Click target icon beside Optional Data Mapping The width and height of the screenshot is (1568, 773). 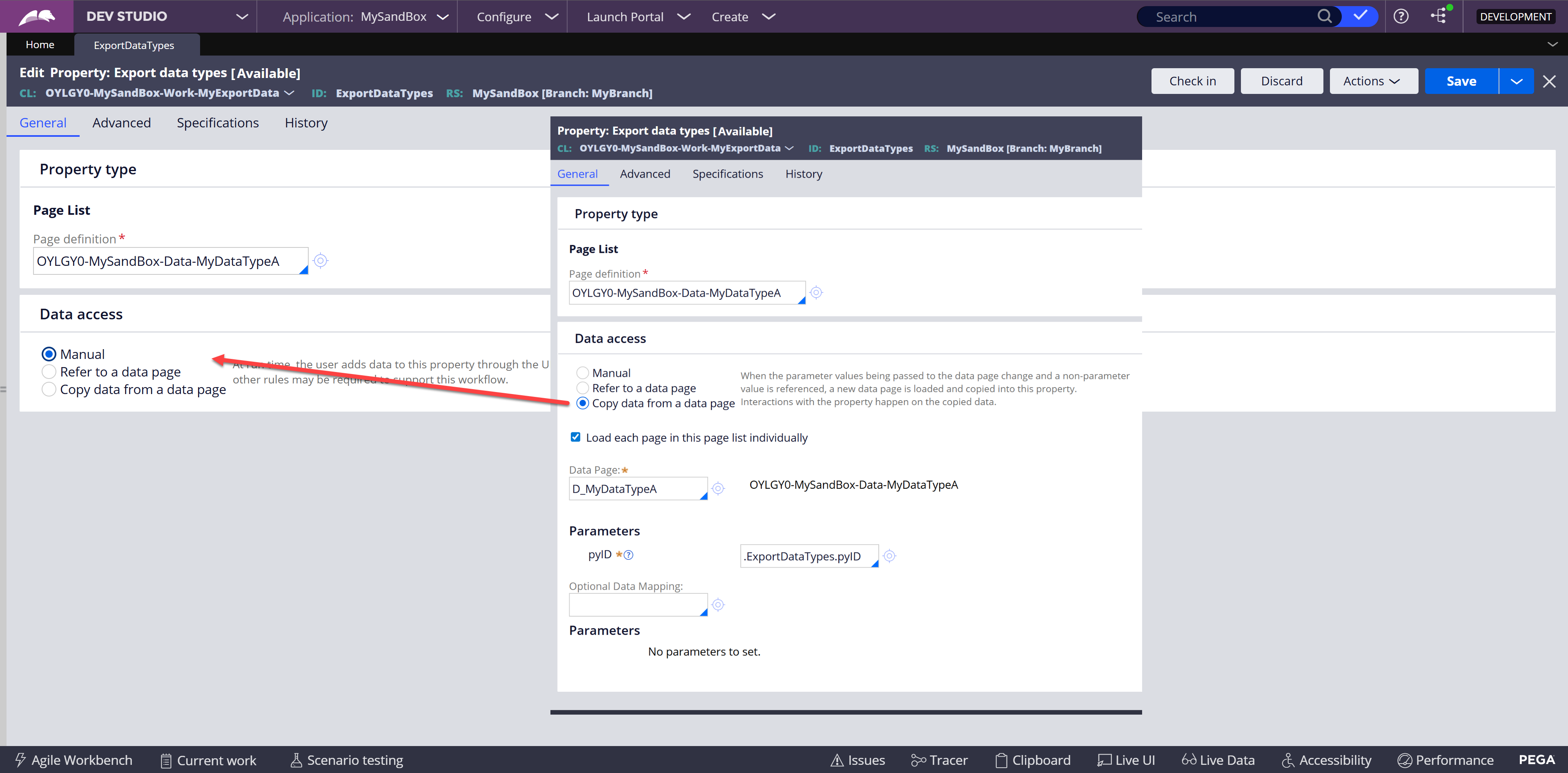pyautogui.click(x=718, y=605)
